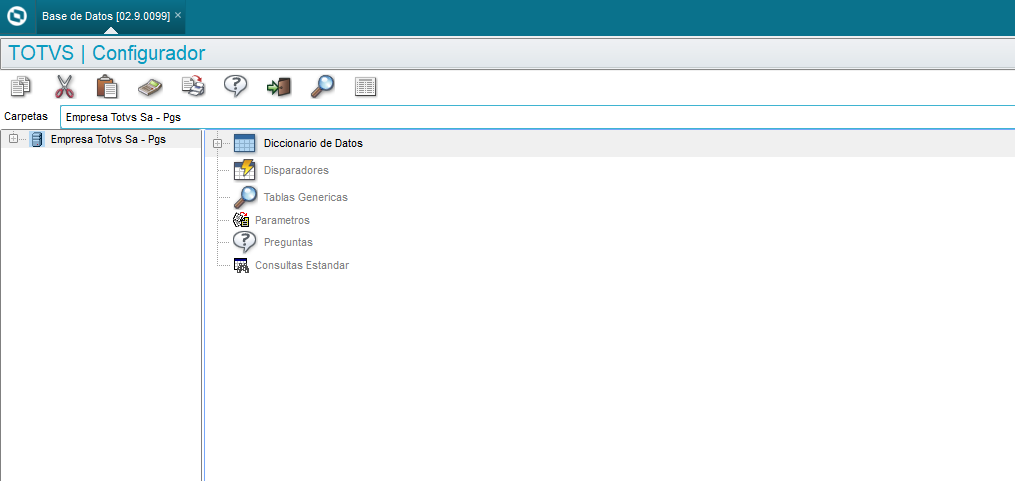Click the Empresa Totvs Sa database icon

coord(37,139)
